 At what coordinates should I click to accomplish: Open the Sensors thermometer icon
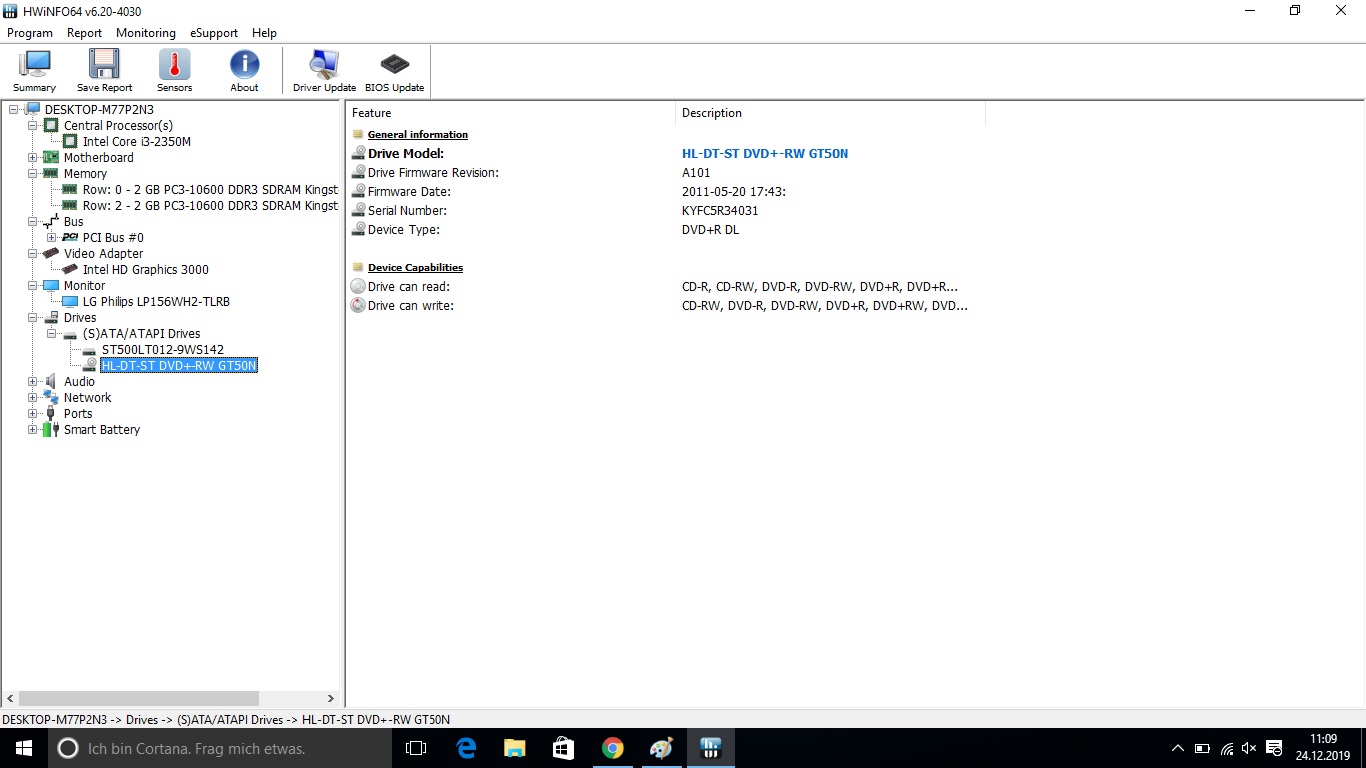(x=174, y=70)
